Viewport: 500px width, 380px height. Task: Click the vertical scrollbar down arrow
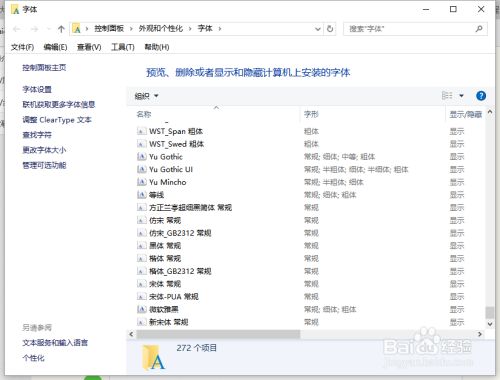pos(490,324)
